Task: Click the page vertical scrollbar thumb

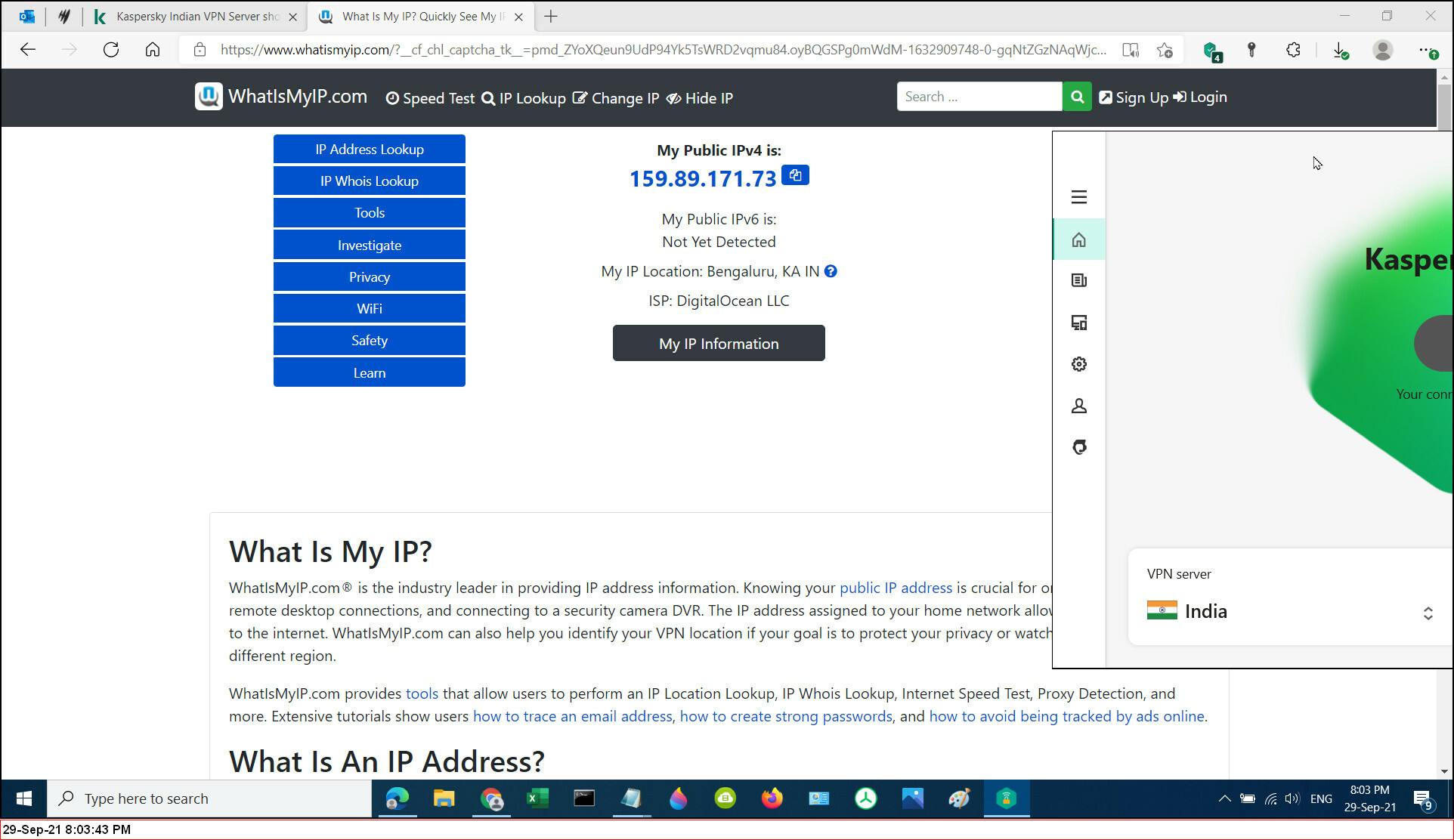Action: coord(1444,106)
